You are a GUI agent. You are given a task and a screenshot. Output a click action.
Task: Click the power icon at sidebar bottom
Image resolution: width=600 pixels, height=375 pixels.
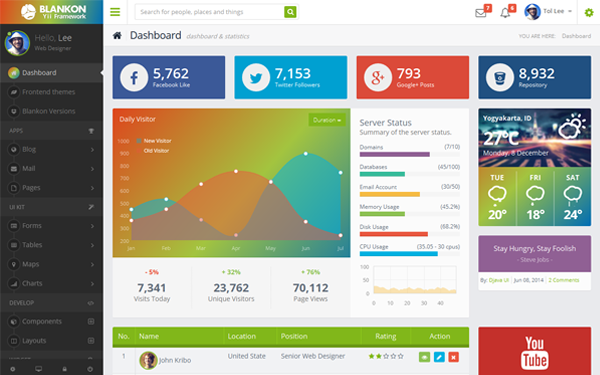[90, 369]
